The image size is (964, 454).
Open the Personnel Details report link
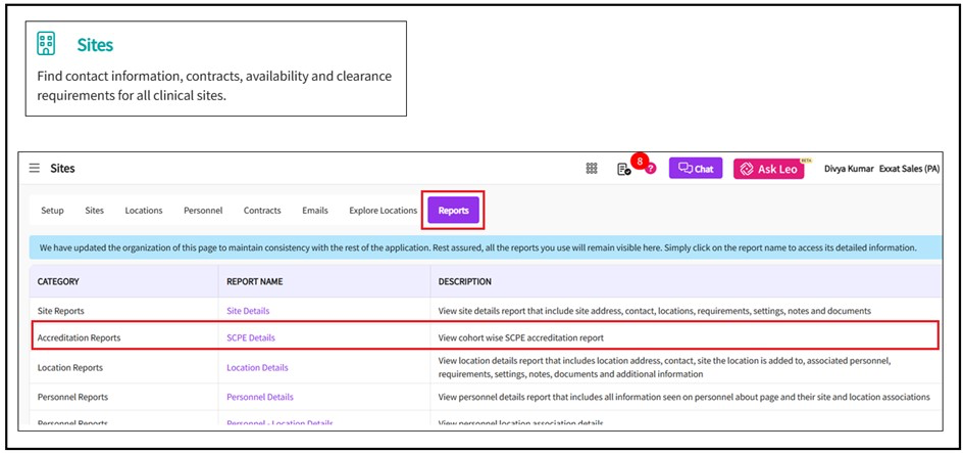260,397
